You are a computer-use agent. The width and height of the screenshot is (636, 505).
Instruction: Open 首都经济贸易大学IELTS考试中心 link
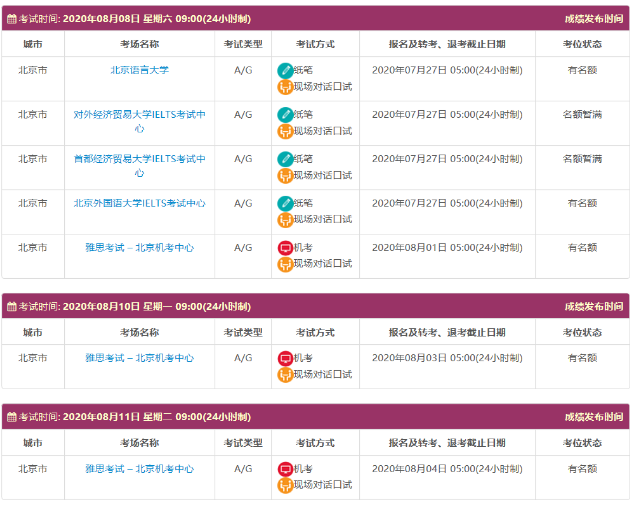pyautogui.click(x=140, y=165)
